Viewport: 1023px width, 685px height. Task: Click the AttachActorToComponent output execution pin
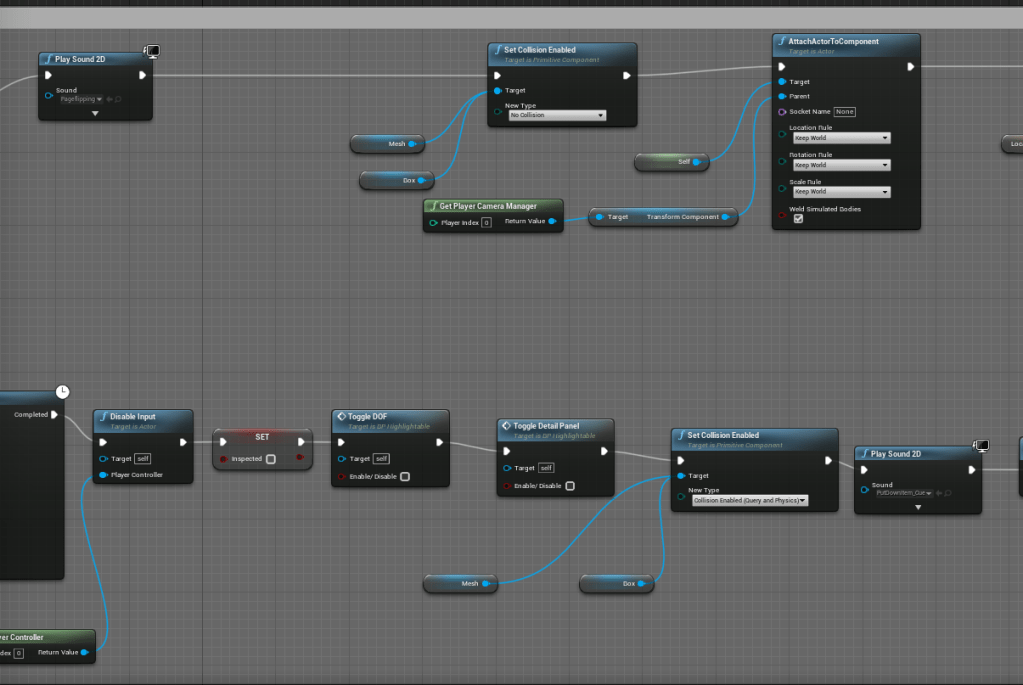[x=910, y=67]
